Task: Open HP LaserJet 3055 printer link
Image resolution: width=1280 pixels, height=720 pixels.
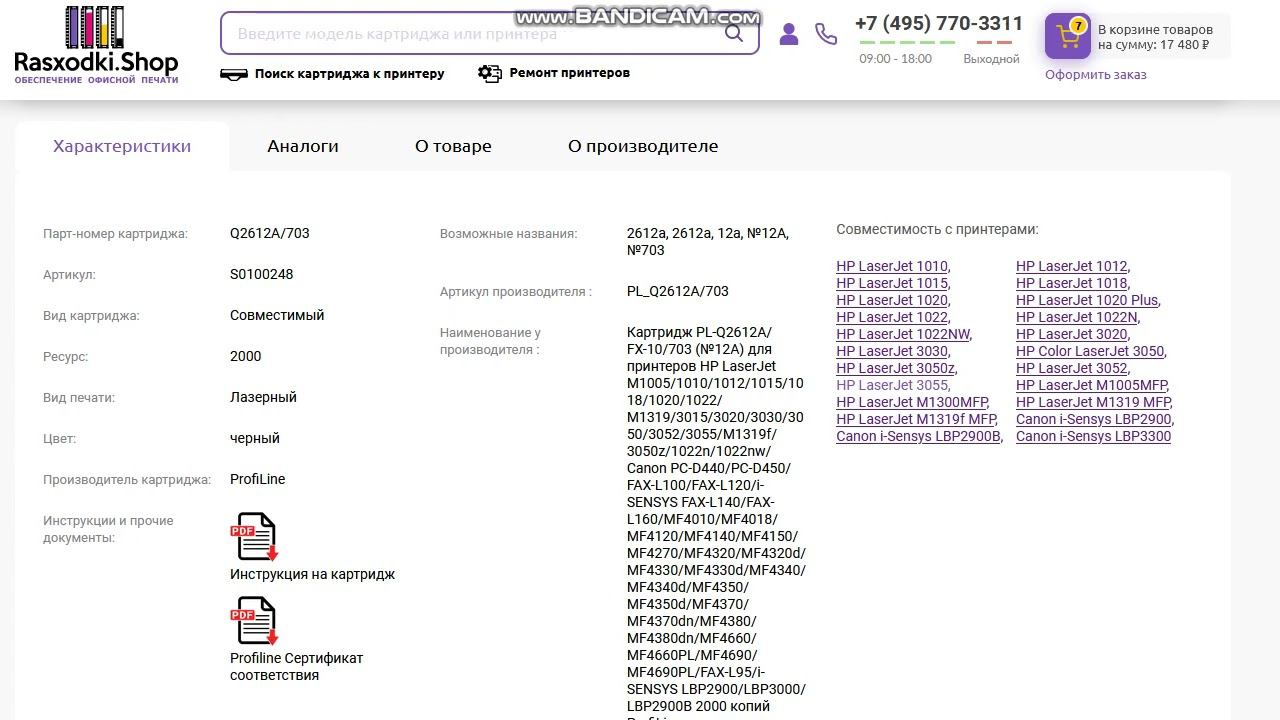Action: pyautogui.click(x=892, y=385)
